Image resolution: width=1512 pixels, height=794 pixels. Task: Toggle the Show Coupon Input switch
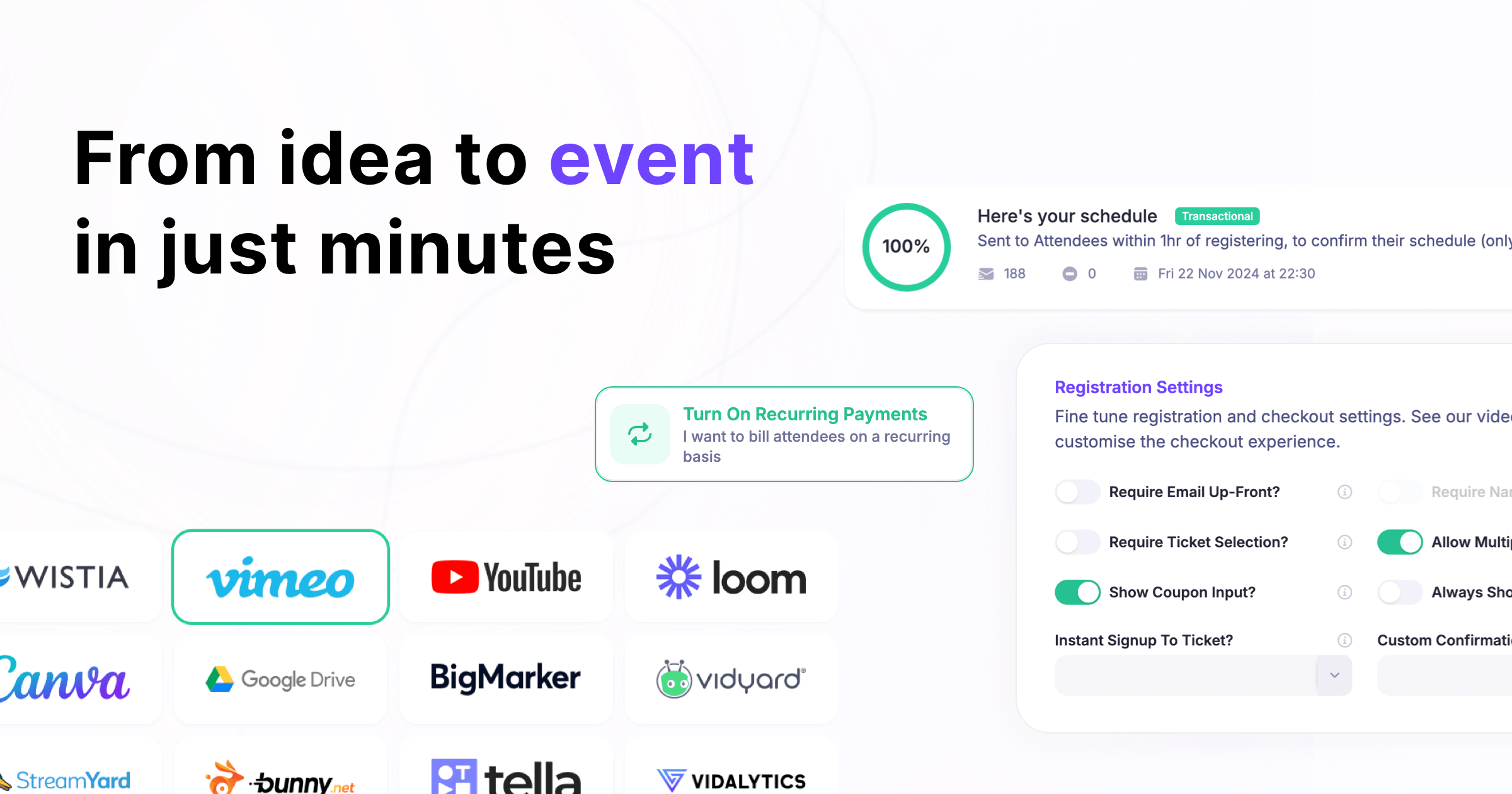1075,592
